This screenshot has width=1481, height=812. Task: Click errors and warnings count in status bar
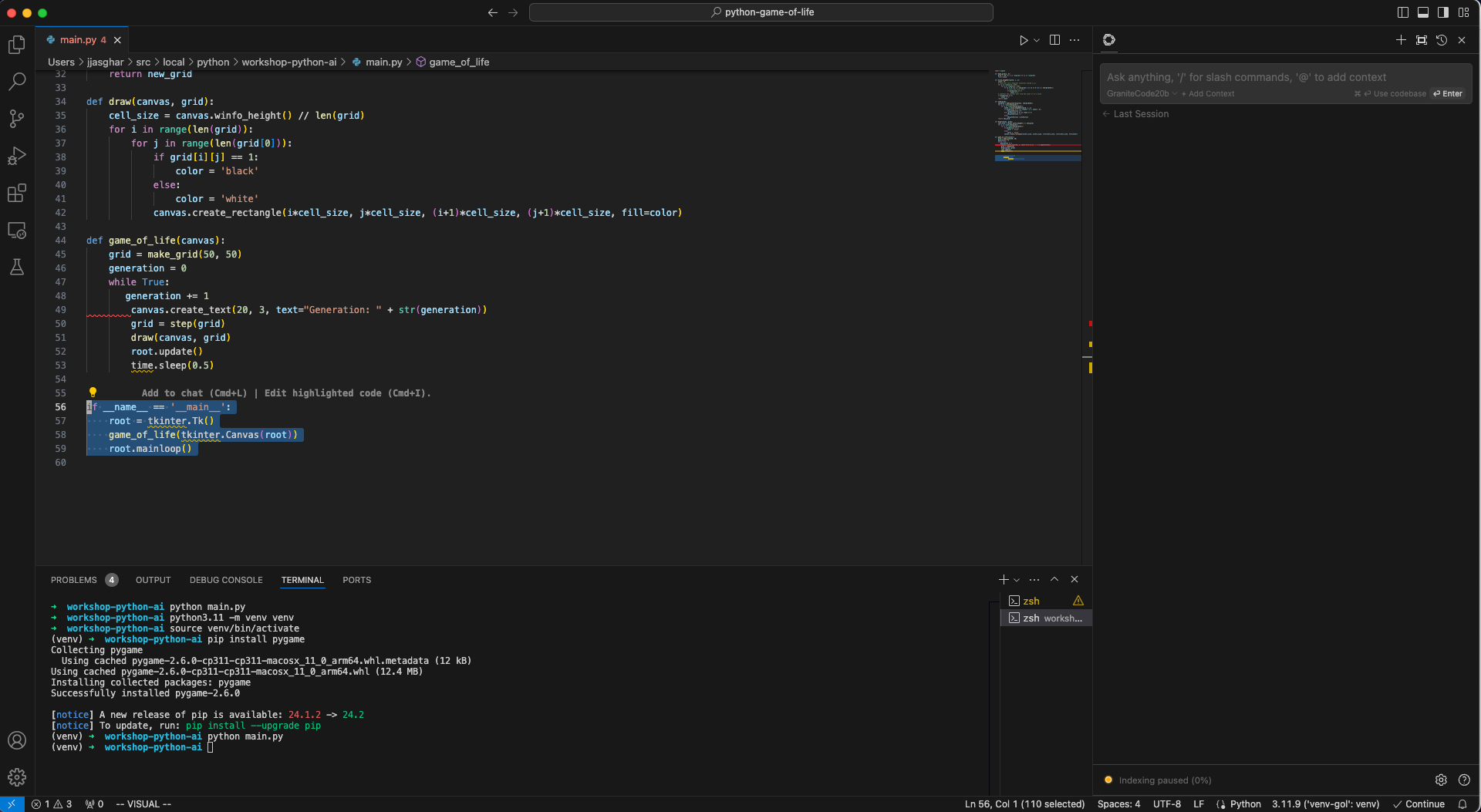point(52,804)
